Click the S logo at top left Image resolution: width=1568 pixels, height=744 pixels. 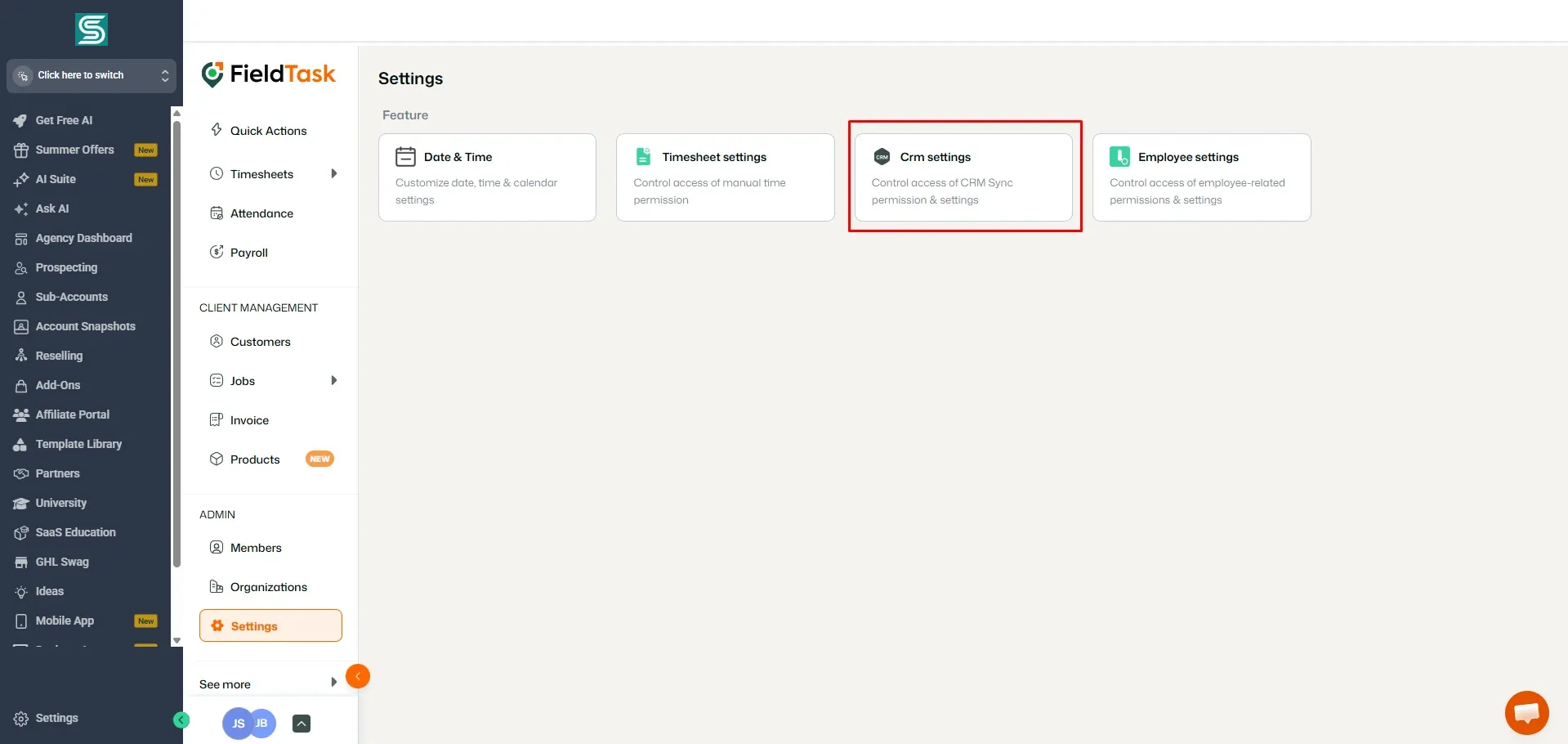(x=92, y=30)
